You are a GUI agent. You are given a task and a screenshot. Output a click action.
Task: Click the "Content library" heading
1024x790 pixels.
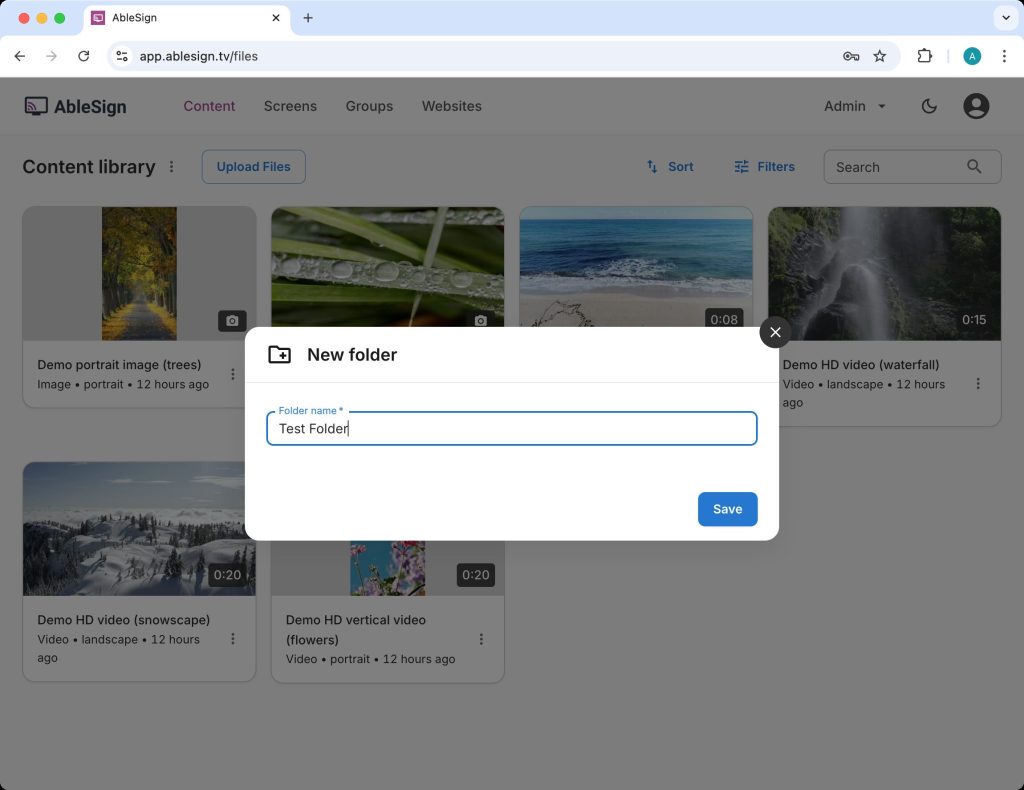tap(89, 166)
